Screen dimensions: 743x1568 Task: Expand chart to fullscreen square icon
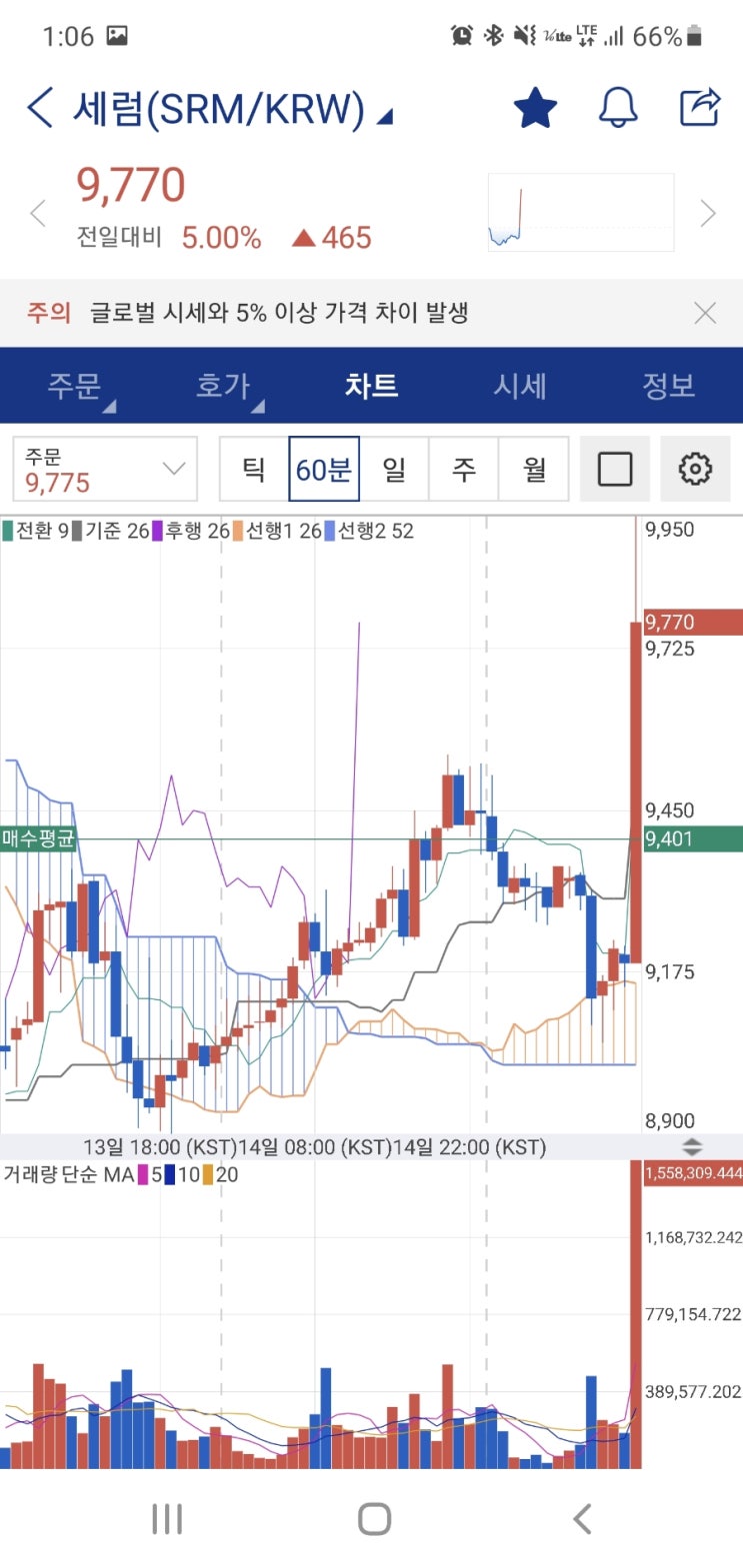point(615,469)
